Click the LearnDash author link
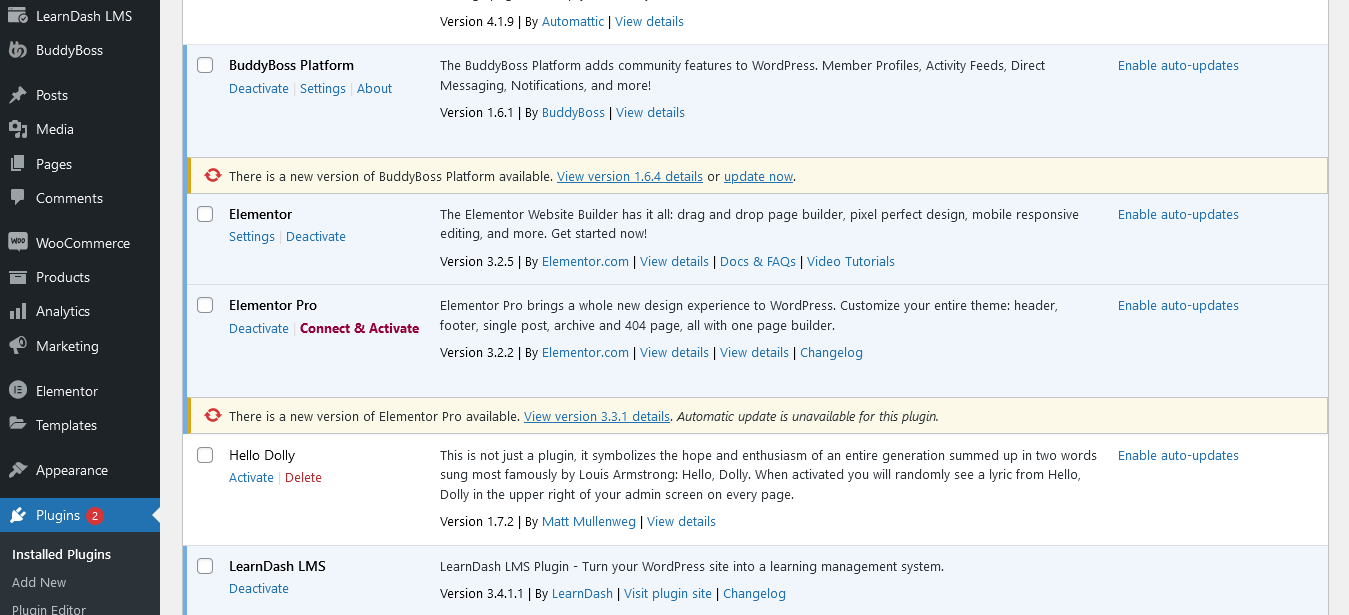This screenshot has height=615, width=1349. coord(582,593)
